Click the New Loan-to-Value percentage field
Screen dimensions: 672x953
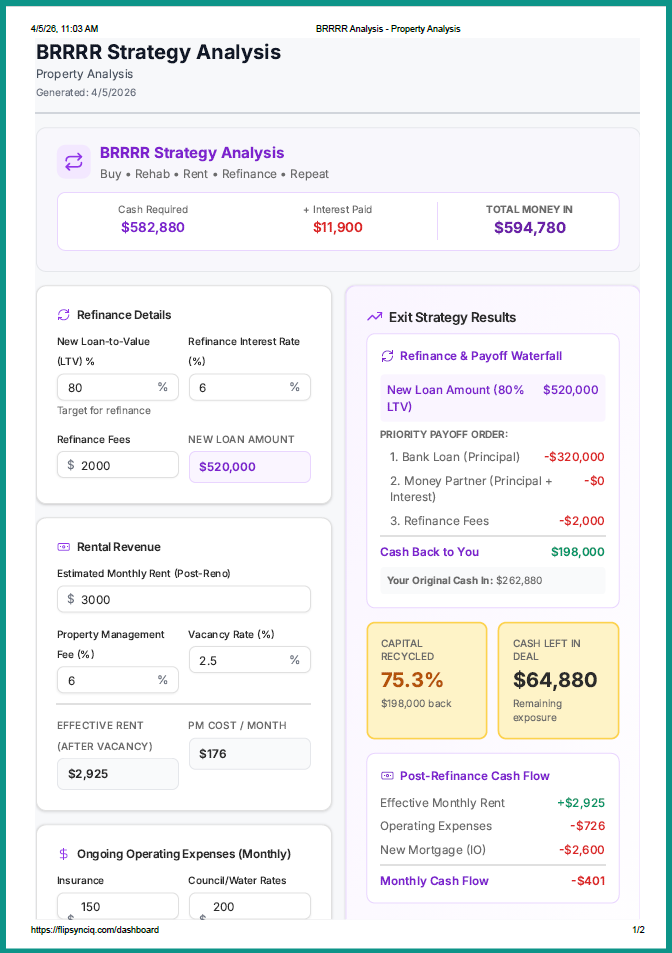pos(108,387)
